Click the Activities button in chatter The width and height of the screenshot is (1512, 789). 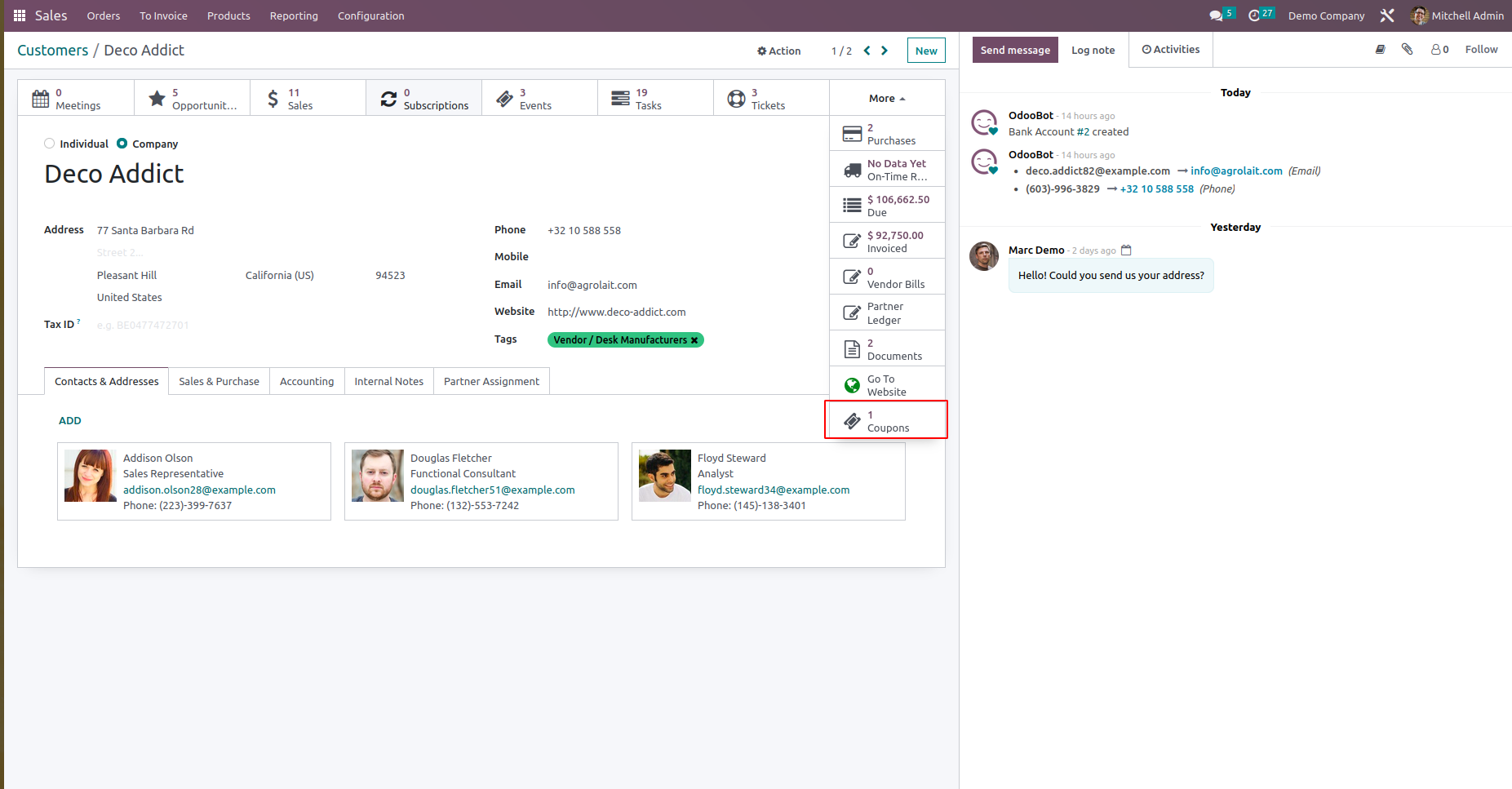tap(1171, 50)
